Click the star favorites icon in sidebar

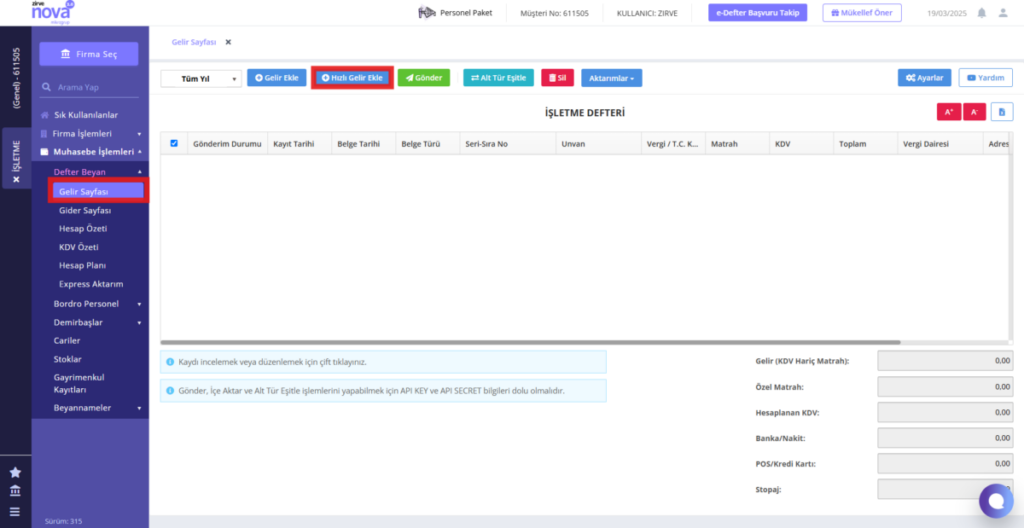pyautogui.click(x=15, y=472)
